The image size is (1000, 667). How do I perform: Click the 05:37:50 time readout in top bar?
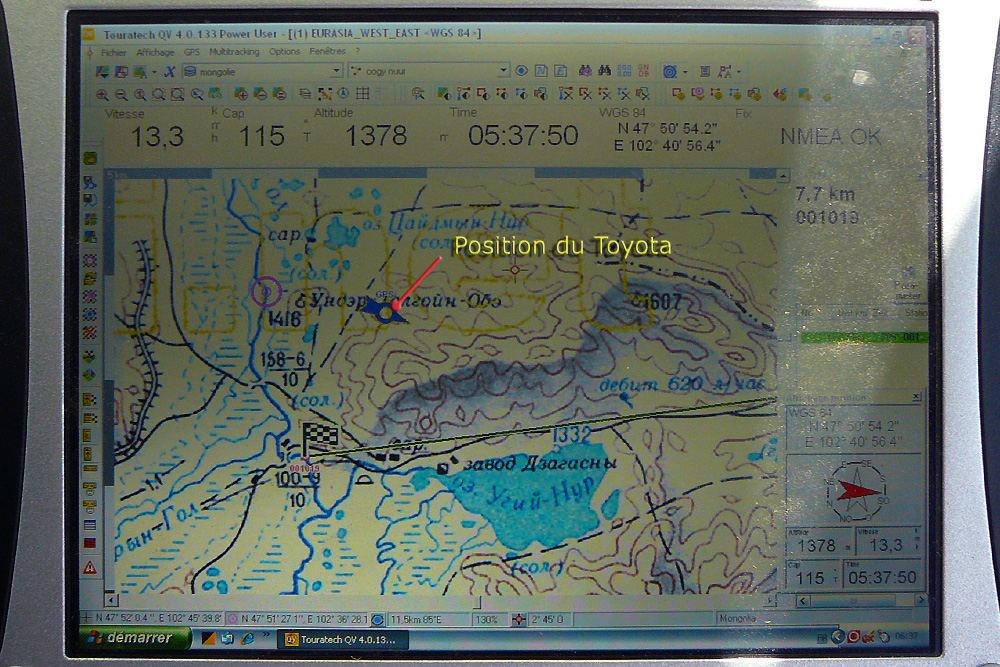[523, 135]
